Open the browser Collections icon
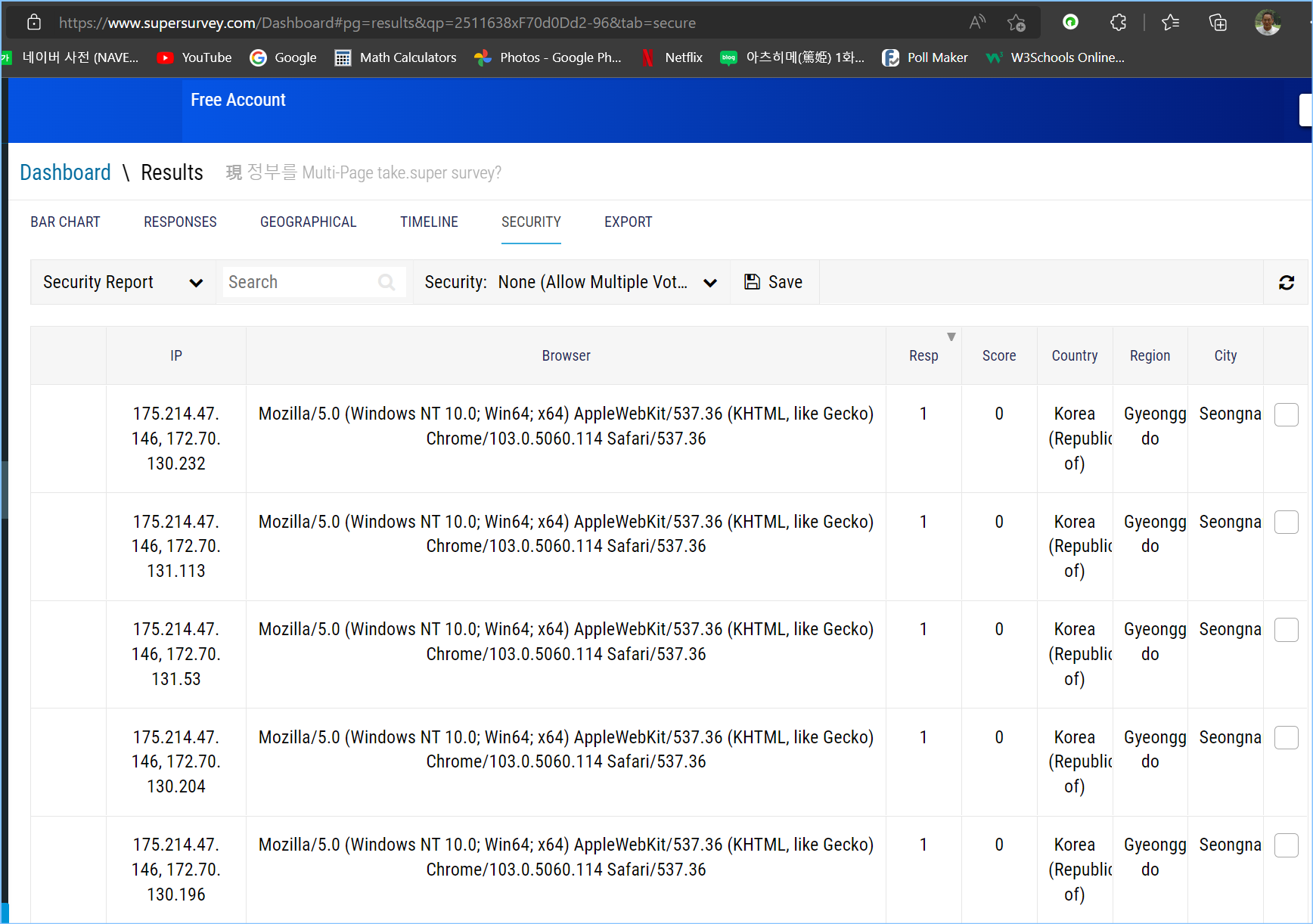 point(1218,23)
